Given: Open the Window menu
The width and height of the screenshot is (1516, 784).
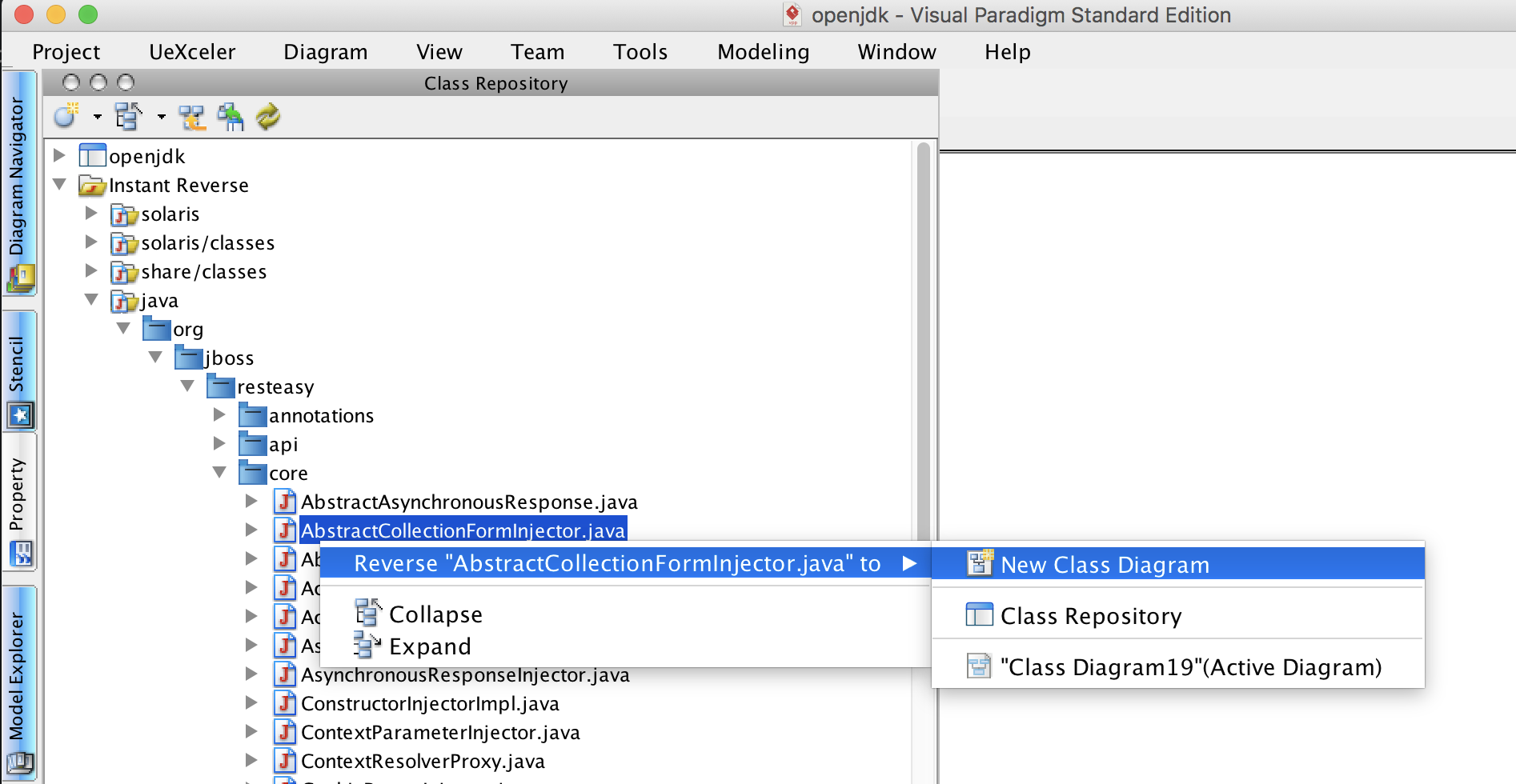Looking at the screenshot, I should pyautogui.click(x=897, y=52).
